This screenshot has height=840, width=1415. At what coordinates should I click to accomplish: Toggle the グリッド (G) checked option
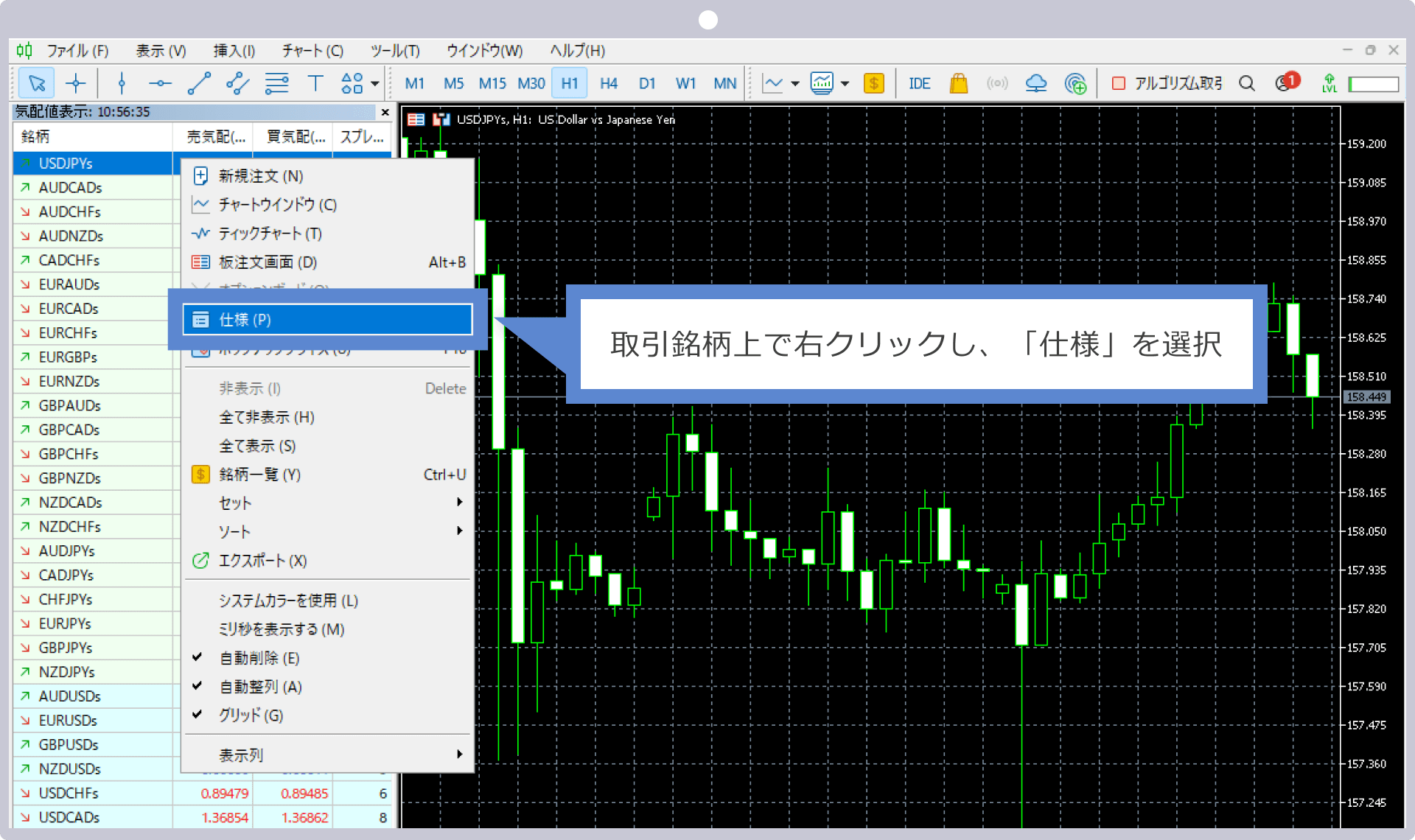click(x=327, y=715)
